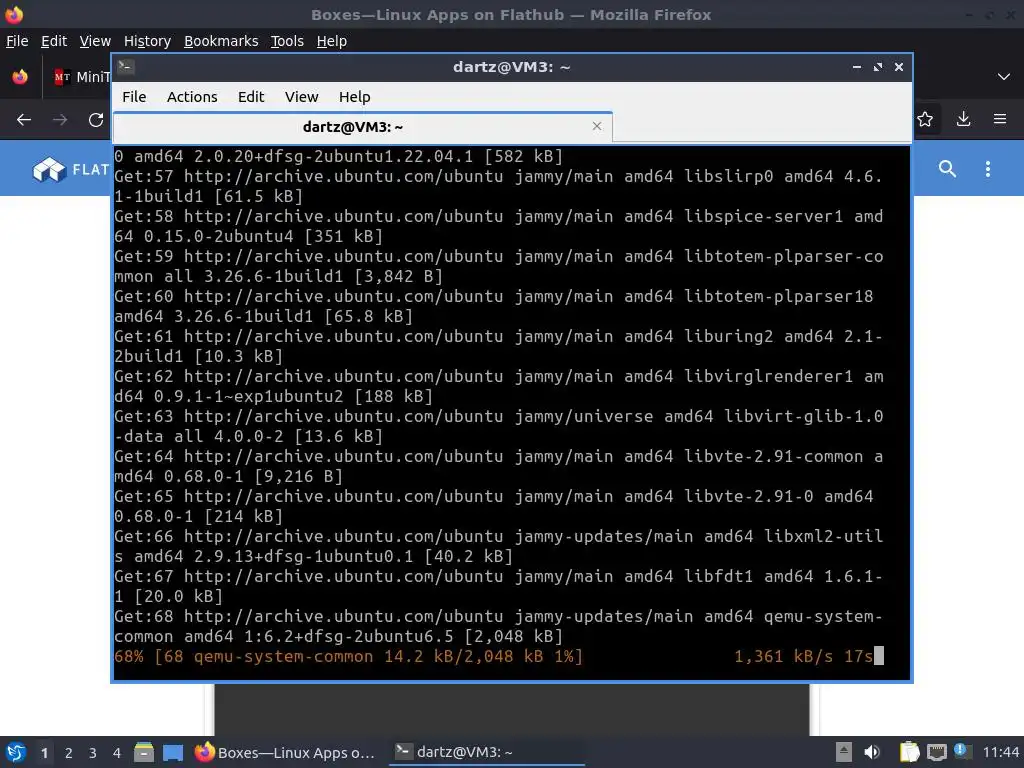Image resolution: width=1024 pixels, height=768 pixels.
Task: Open the Firefox File menu
Action: point(17,41)
